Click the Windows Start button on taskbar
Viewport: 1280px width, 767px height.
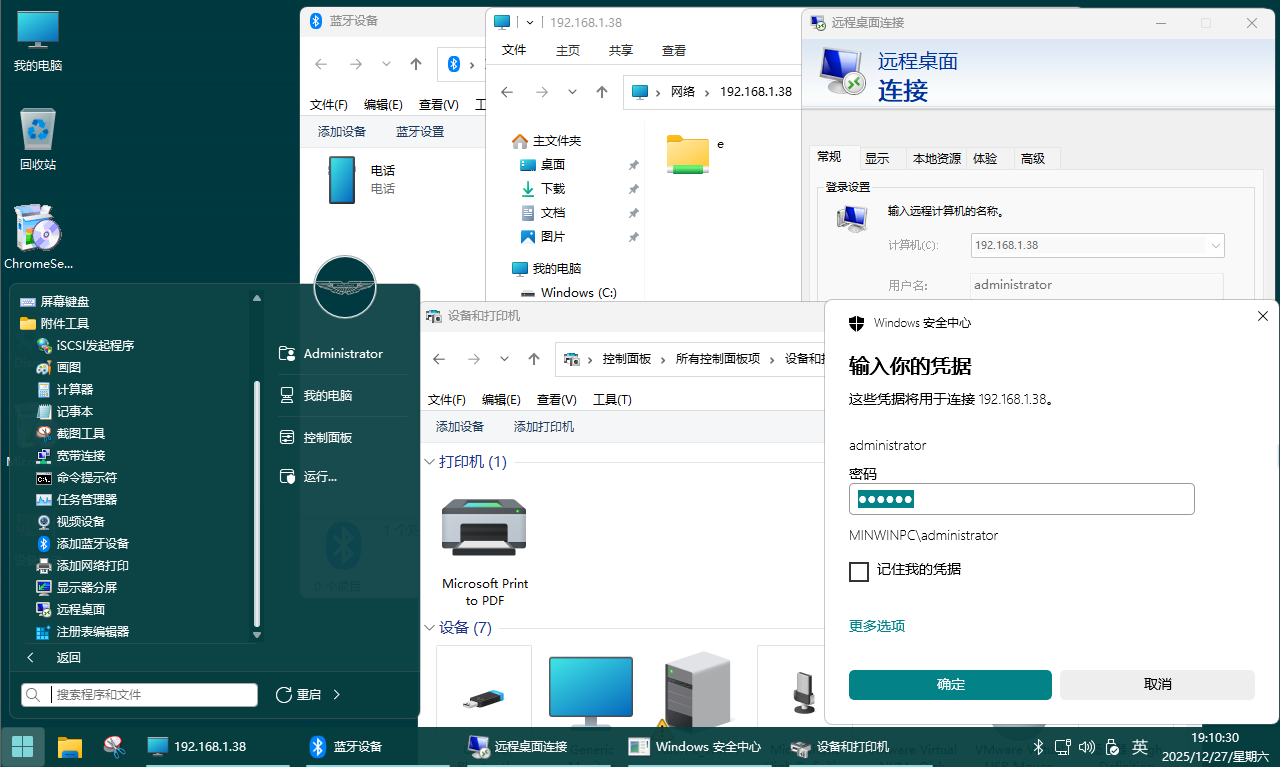[x=23, y=746]
